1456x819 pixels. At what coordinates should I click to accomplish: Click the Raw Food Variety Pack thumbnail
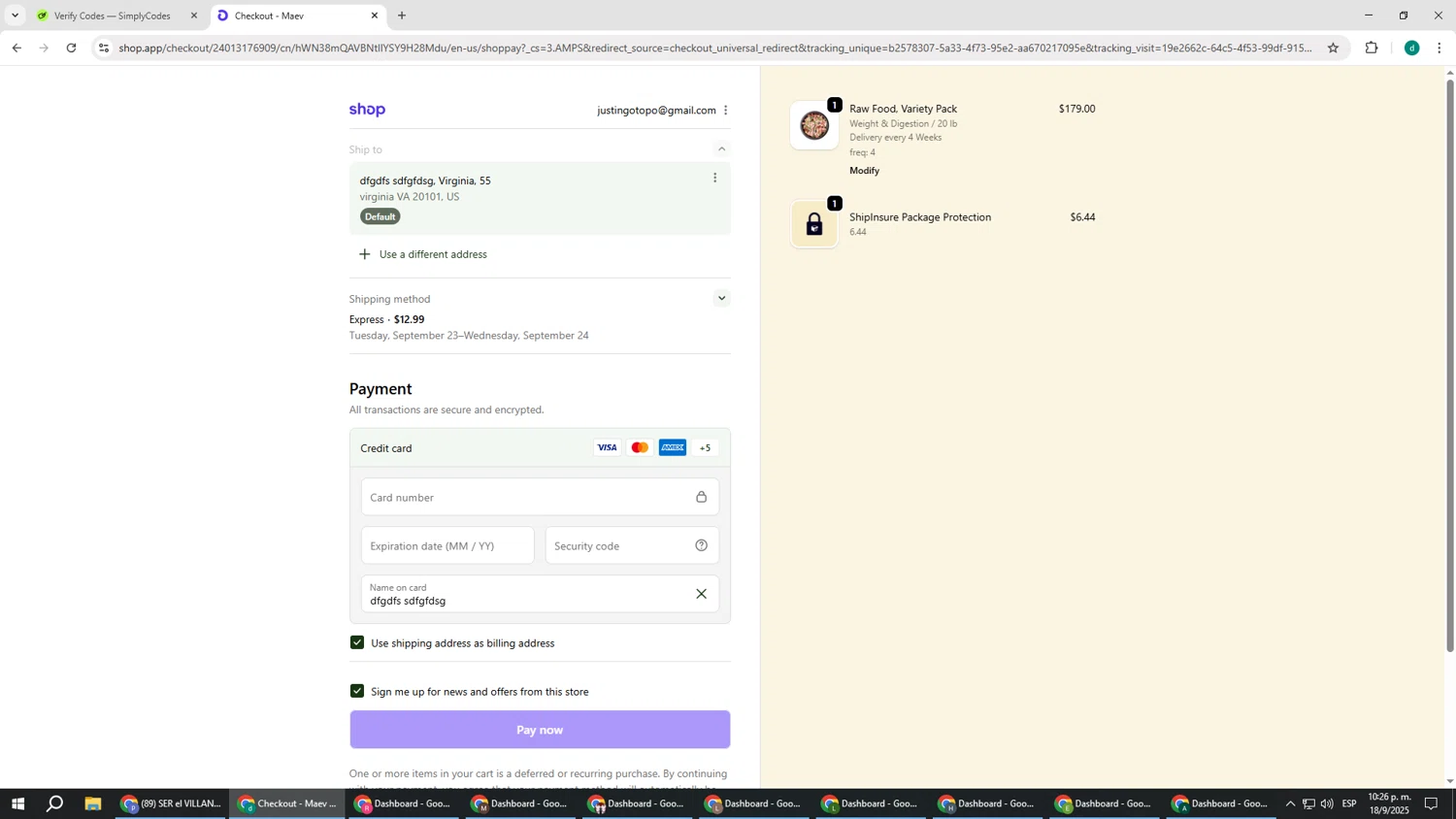pyautogui.click(x=814, y=125)
